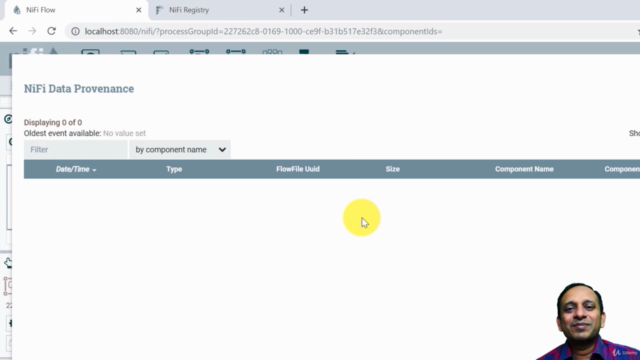Click the NiFi Flow tab favicon
This screenshot has width=640, height=360.
(17, 10)
